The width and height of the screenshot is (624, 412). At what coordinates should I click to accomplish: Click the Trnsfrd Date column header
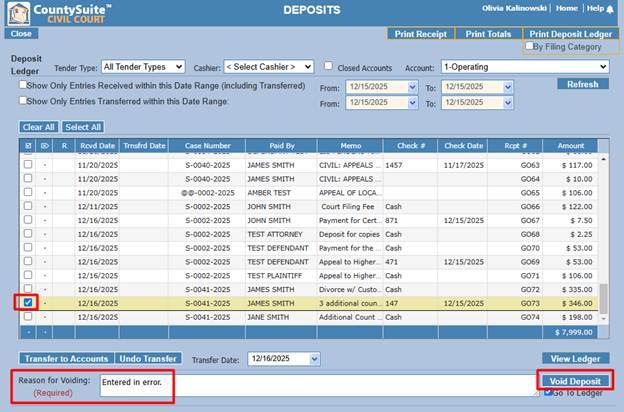[x=144, y=146]
